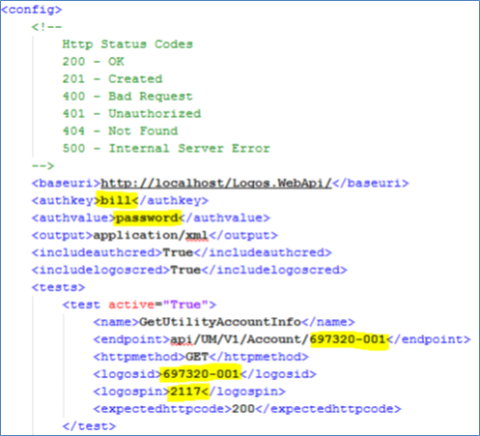Click the expectedhttpcode value 200
The height and width of the screenshot is (436, 480).
pyautogui.click(x=243, y=409)
